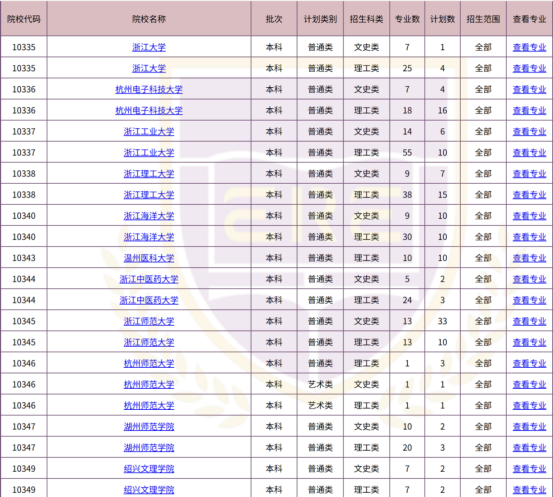Click 查看专业 for 浙江师范大学 文史类
553x497 pixels.
click(529, 321)
